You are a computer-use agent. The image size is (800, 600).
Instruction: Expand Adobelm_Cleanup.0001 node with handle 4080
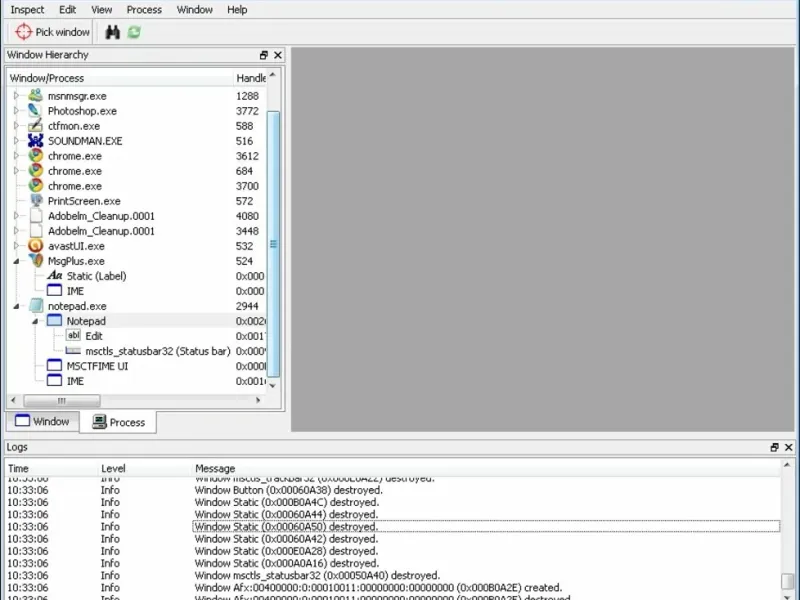coord(16,215)
